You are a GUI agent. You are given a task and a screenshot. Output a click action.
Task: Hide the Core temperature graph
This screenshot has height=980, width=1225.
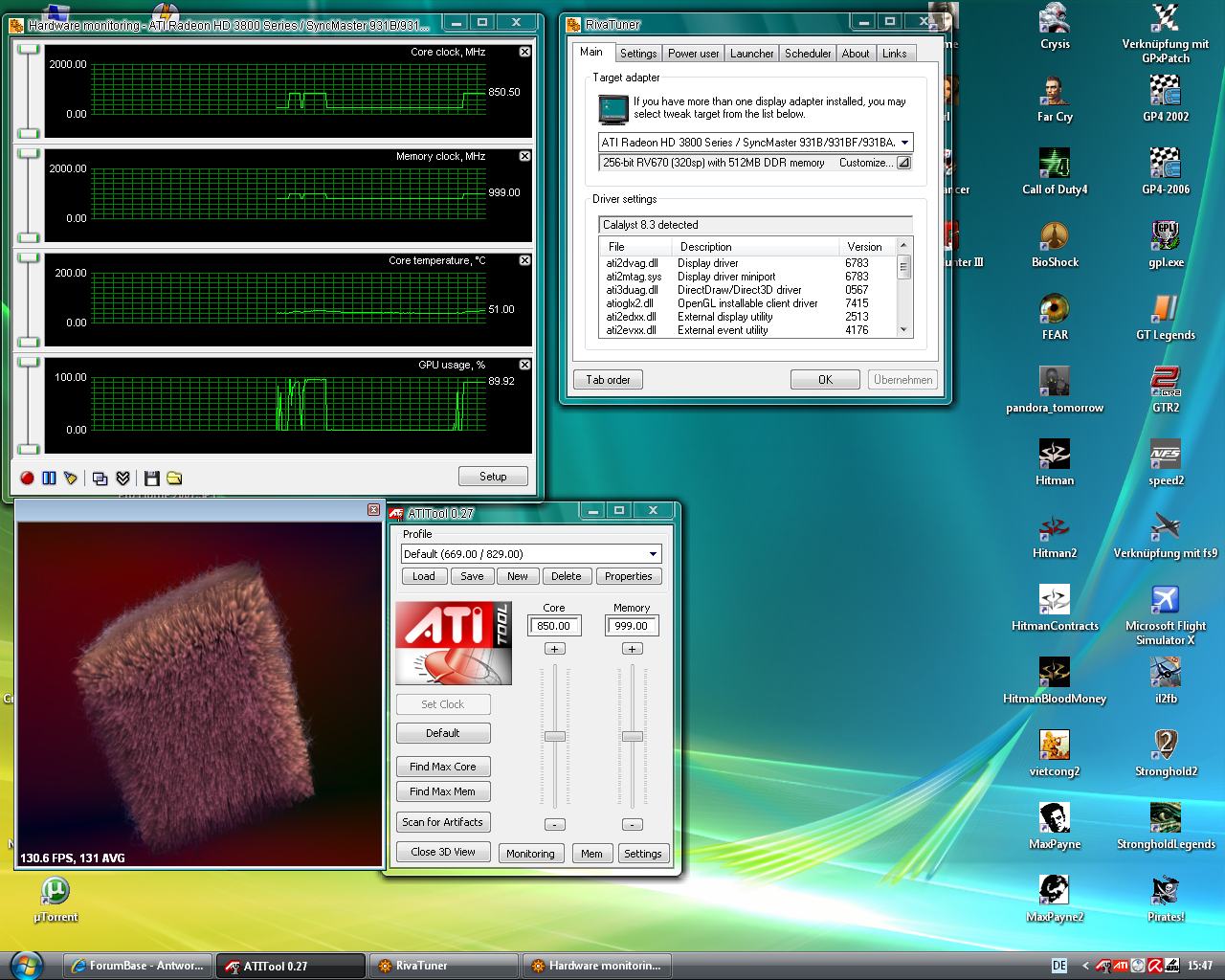point(524,260)
